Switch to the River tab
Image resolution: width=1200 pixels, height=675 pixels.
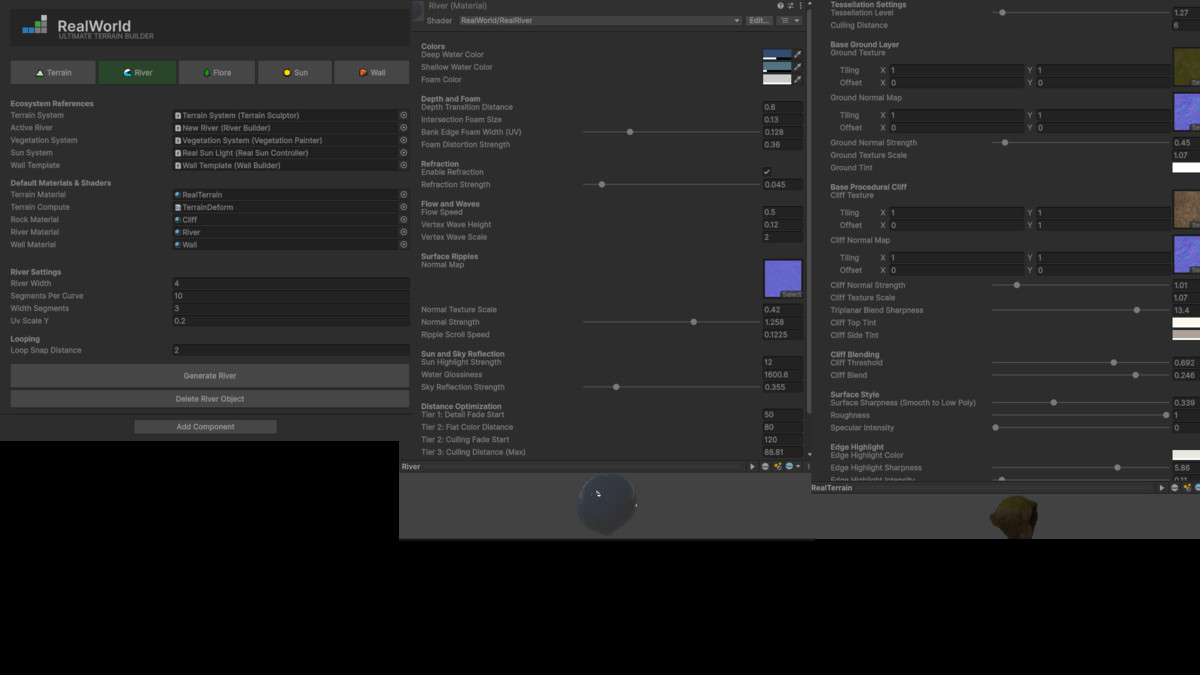(138, 72)
